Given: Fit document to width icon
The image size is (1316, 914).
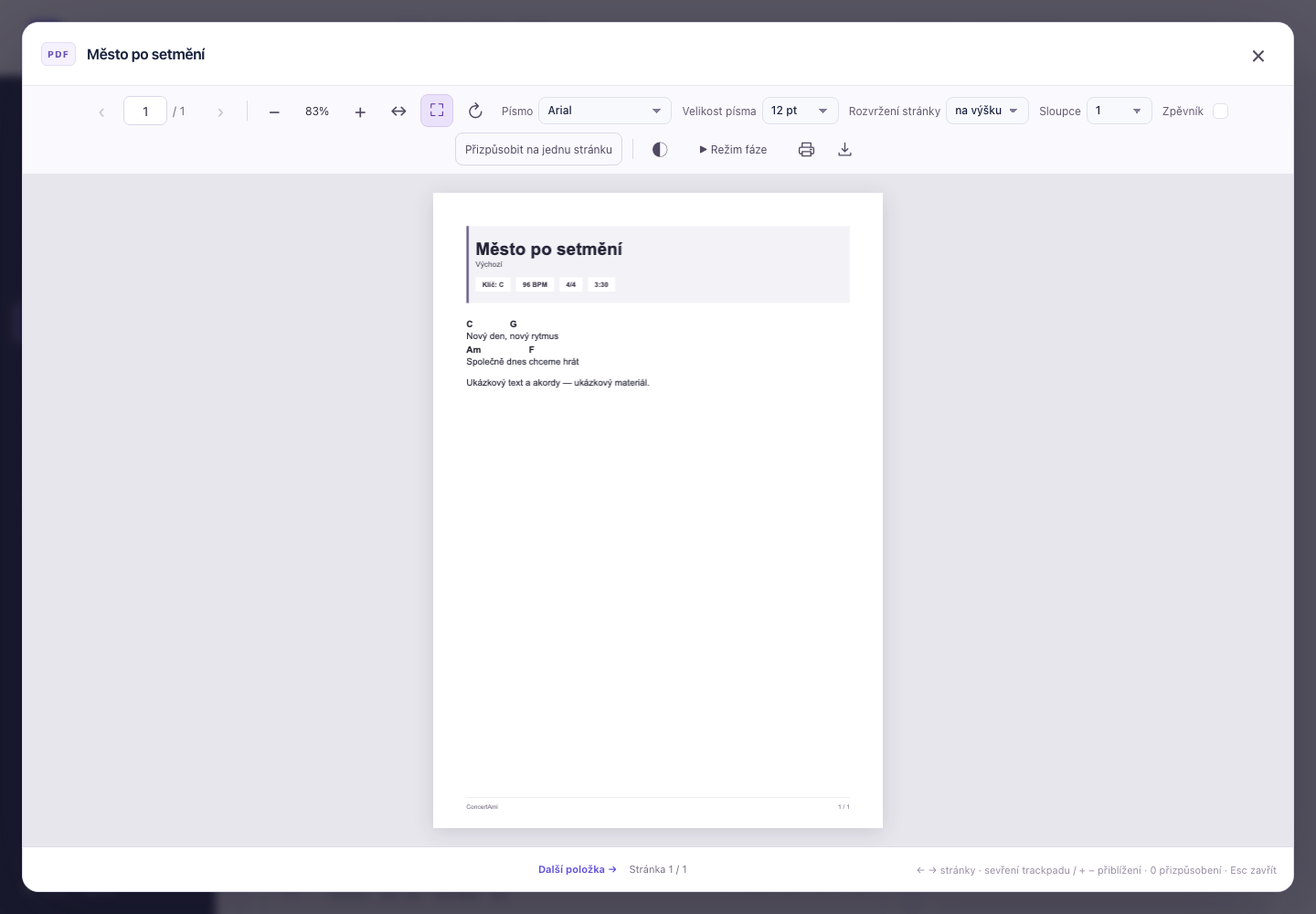Looking at the screenshot, I should coord(398,112).
